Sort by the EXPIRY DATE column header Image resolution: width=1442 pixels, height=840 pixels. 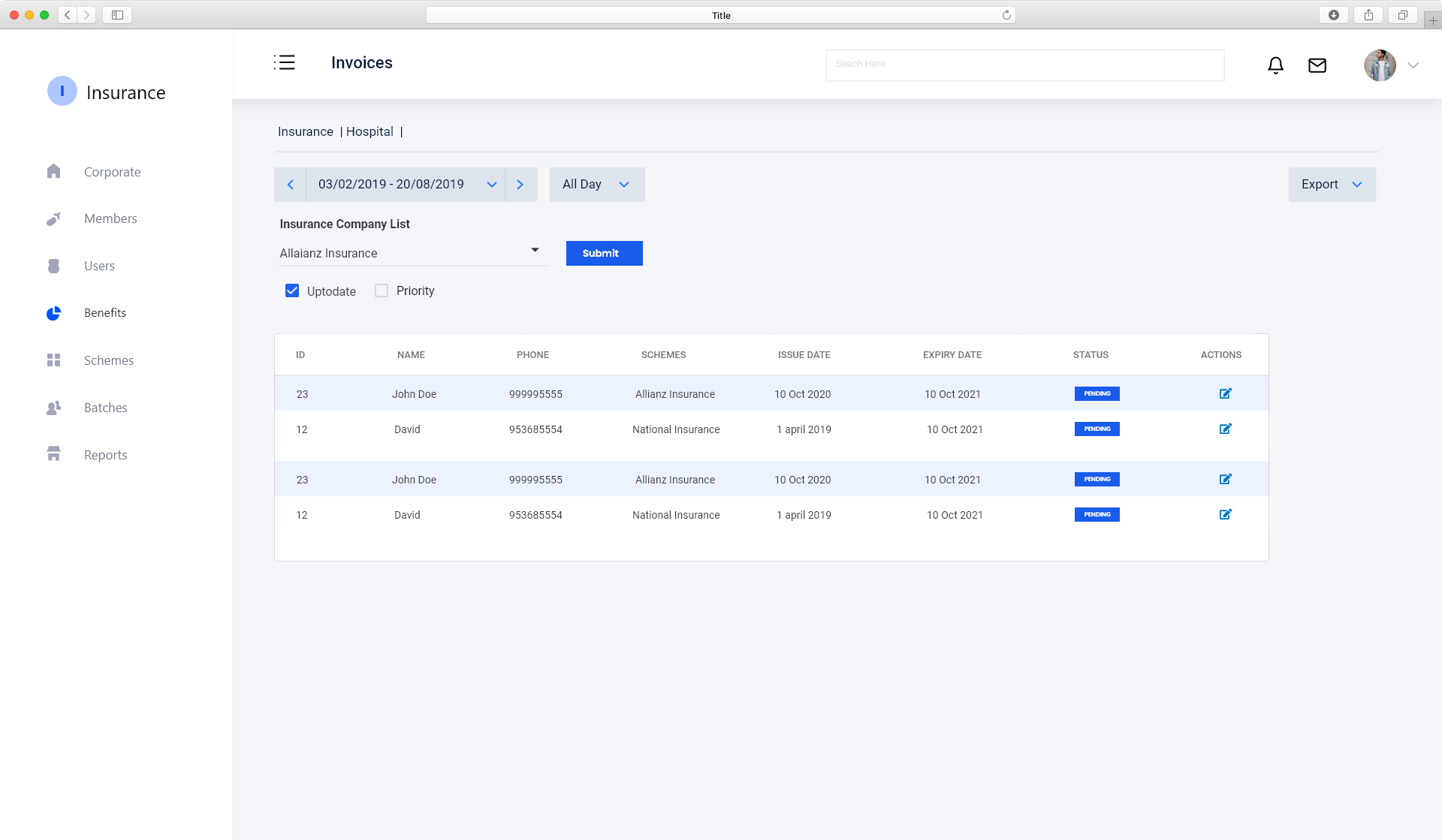coord(952,354)
